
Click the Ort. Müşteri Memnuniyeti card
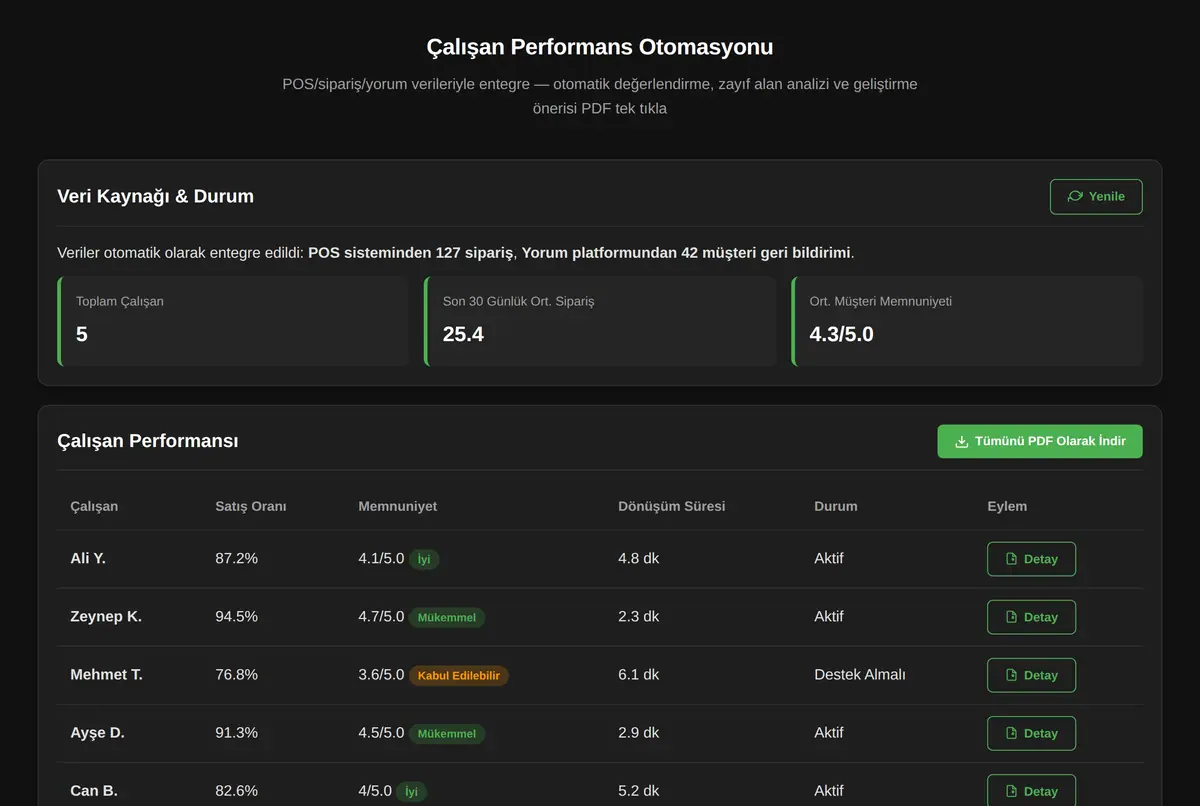point(967,321)
